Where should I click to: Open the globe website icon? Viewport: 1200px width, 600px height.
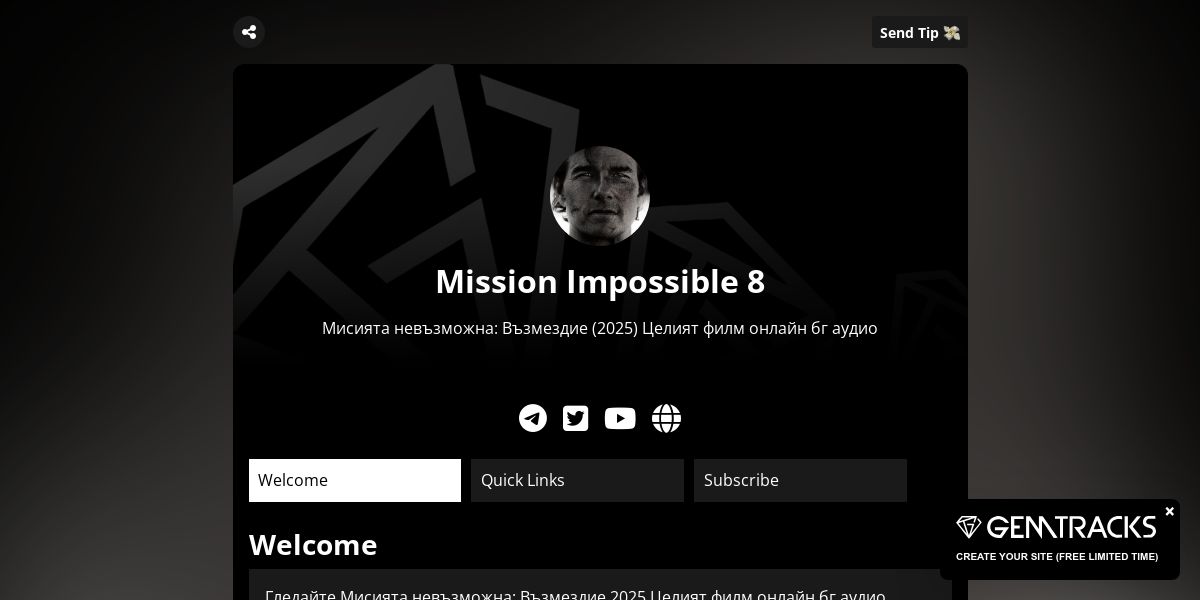tap(667, 418)
